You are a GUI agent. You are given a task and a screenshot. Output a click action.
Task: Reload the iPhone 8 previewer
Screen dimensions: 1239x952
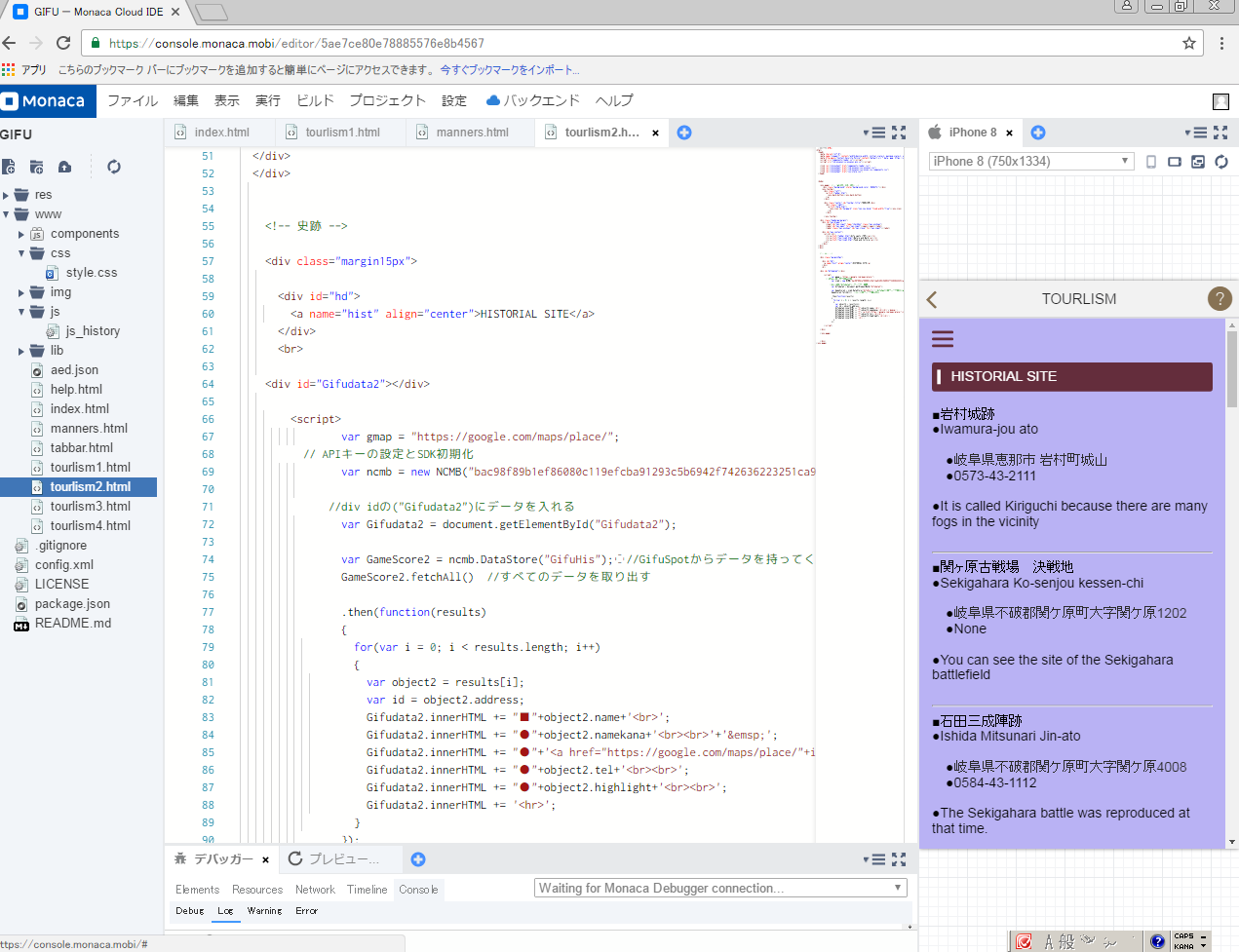[x=1221, y=162]
